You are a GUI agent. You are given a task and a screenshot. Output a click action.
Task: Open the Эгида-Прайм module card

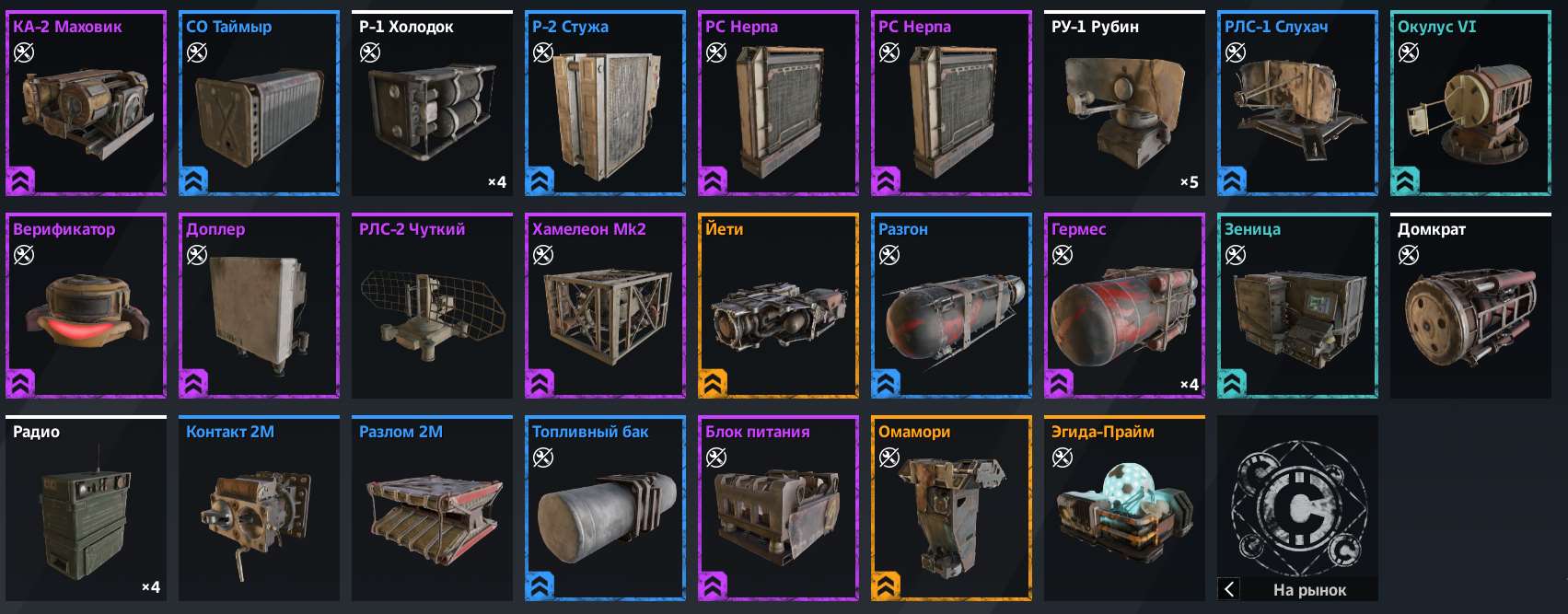click(1124, 508)
